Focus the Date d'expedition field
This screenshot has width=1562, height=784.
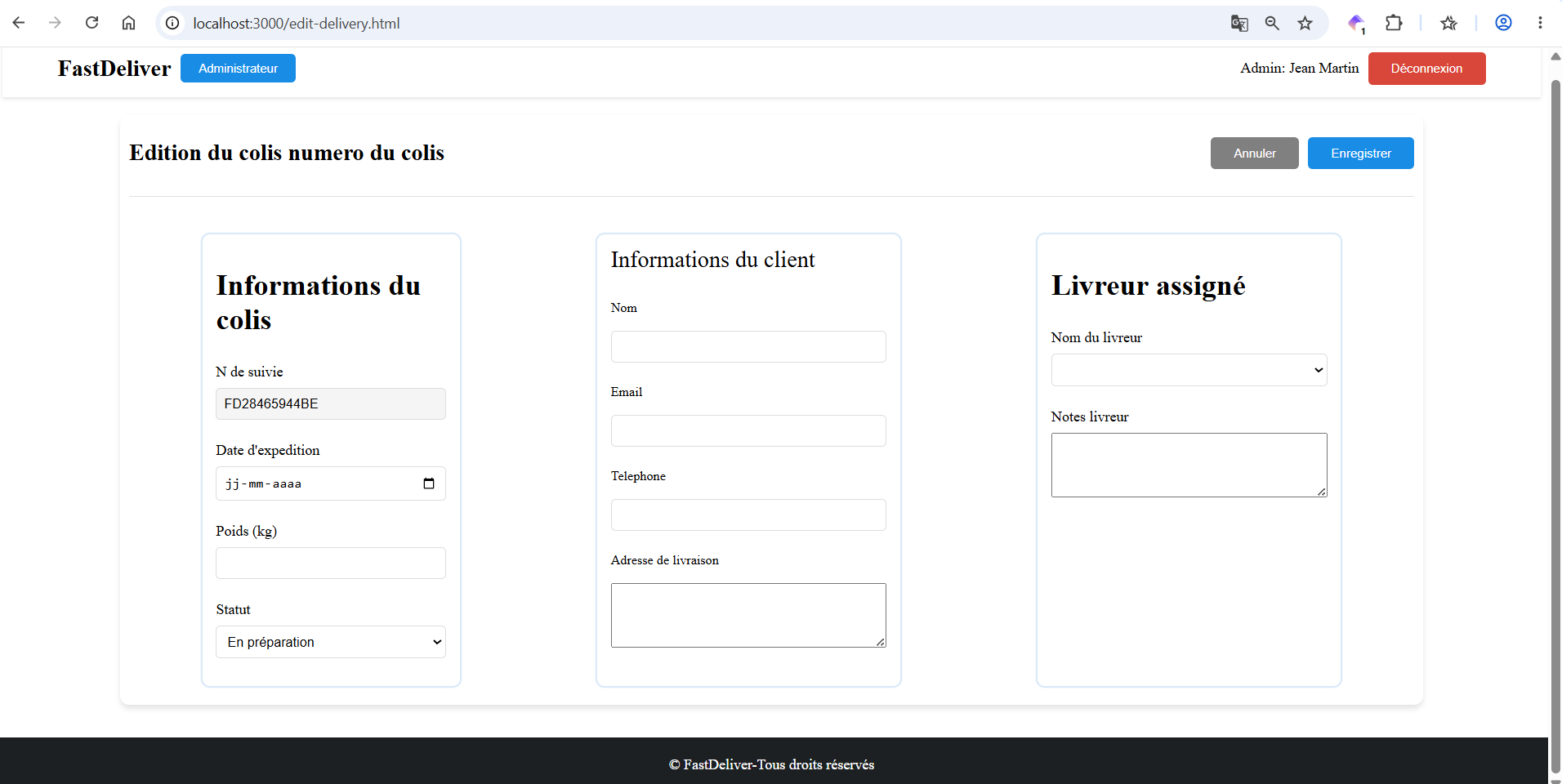click(331, 483)
